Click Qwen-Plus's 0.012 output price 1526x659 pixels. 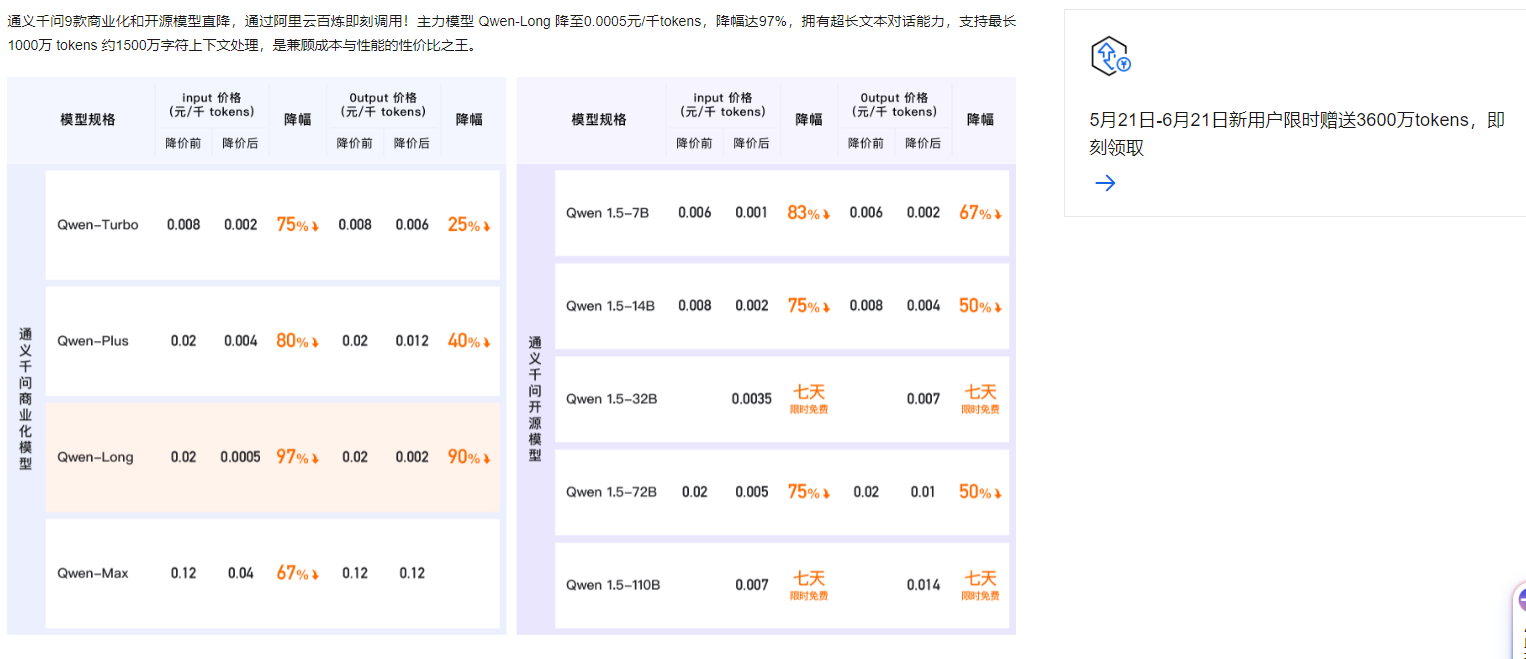tap(412, 341)
